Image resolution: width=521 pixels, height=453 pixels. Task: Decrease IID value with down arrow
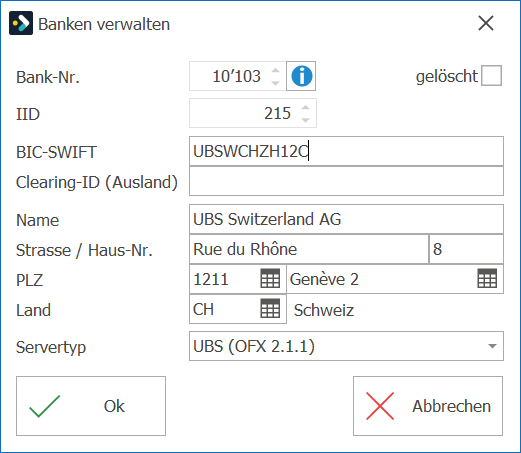point(305,120)
